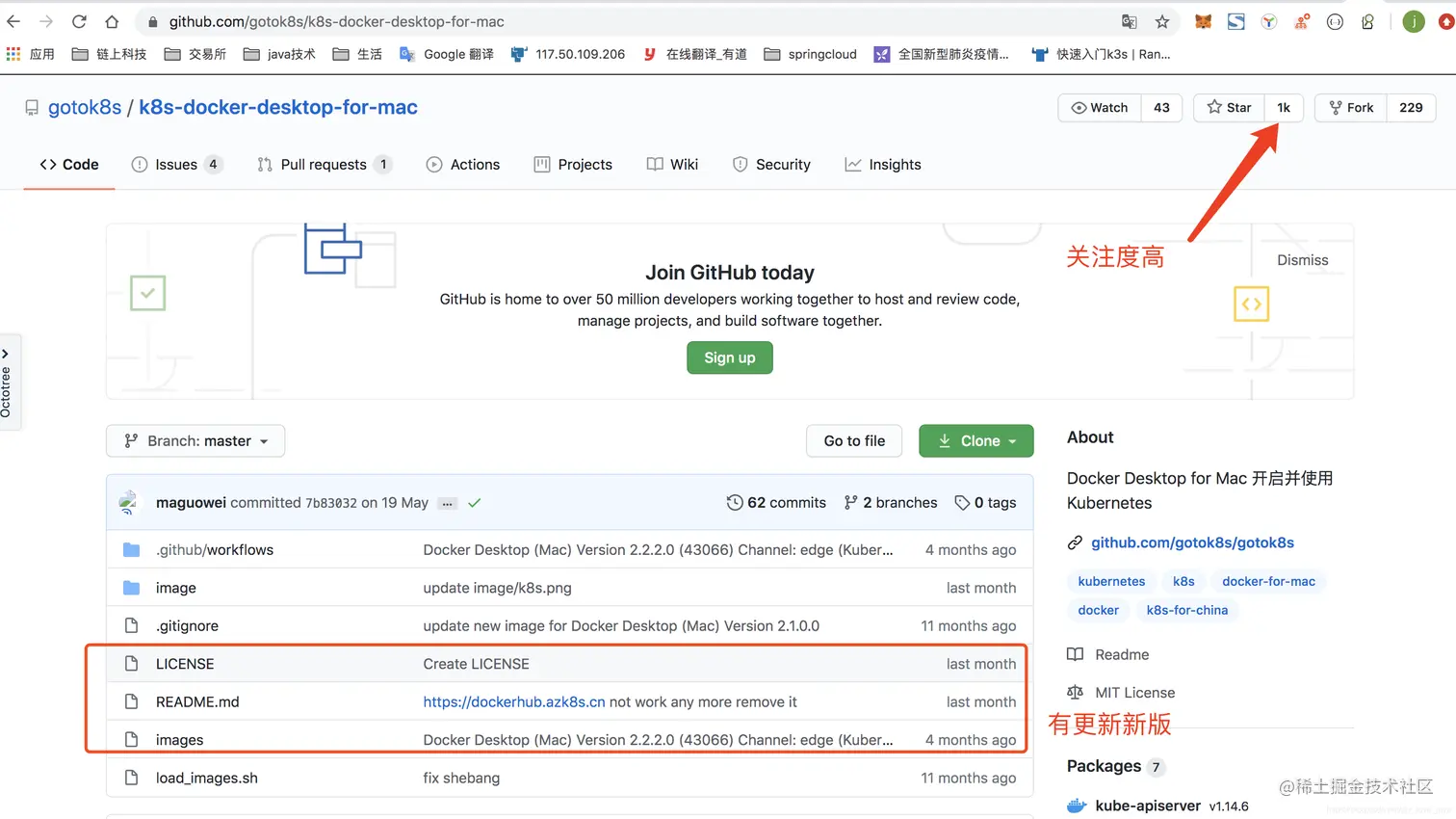The height and width of the screenshot is (819, 1456).
Task: Fork the repository
Action: (x=1351, y=108)
